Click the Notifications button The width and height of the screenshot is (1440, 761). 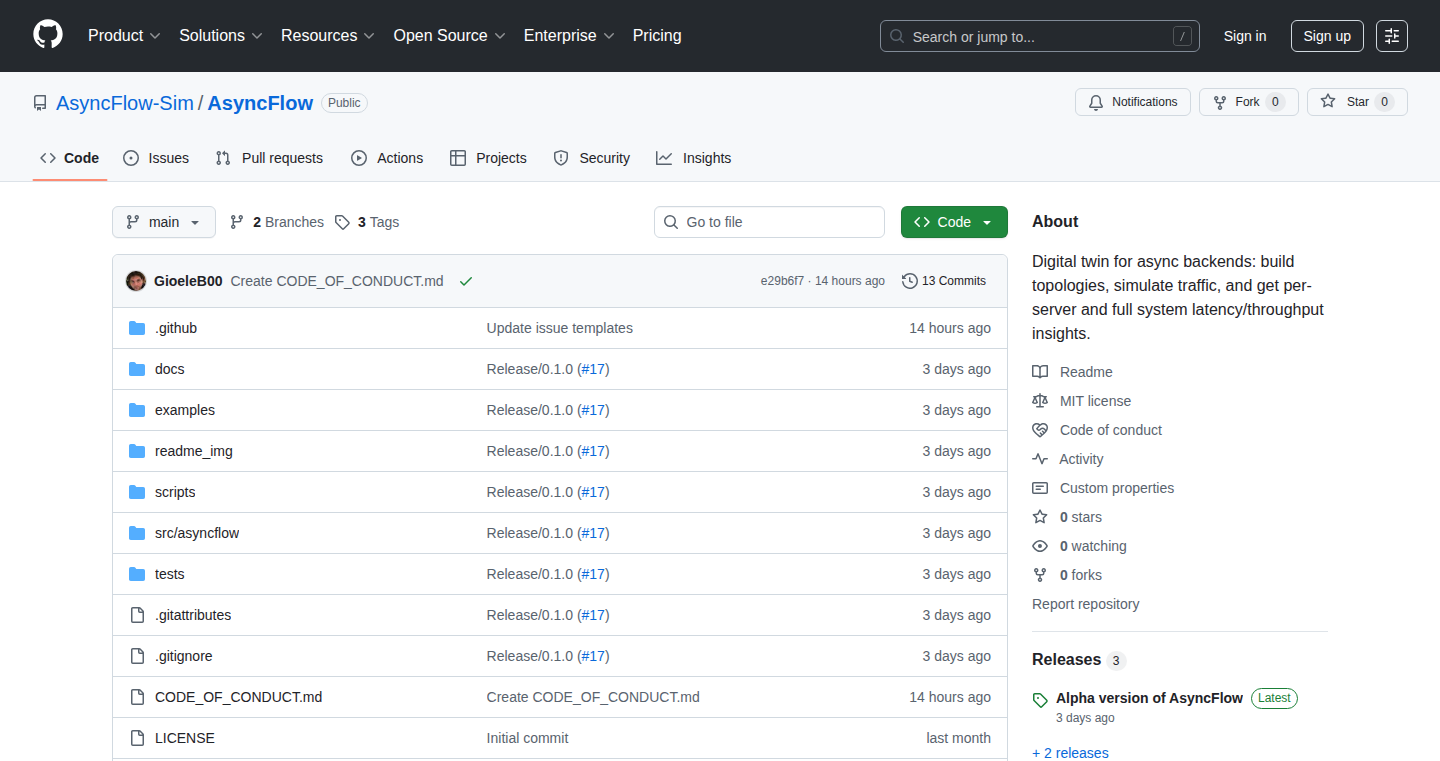1133,102
